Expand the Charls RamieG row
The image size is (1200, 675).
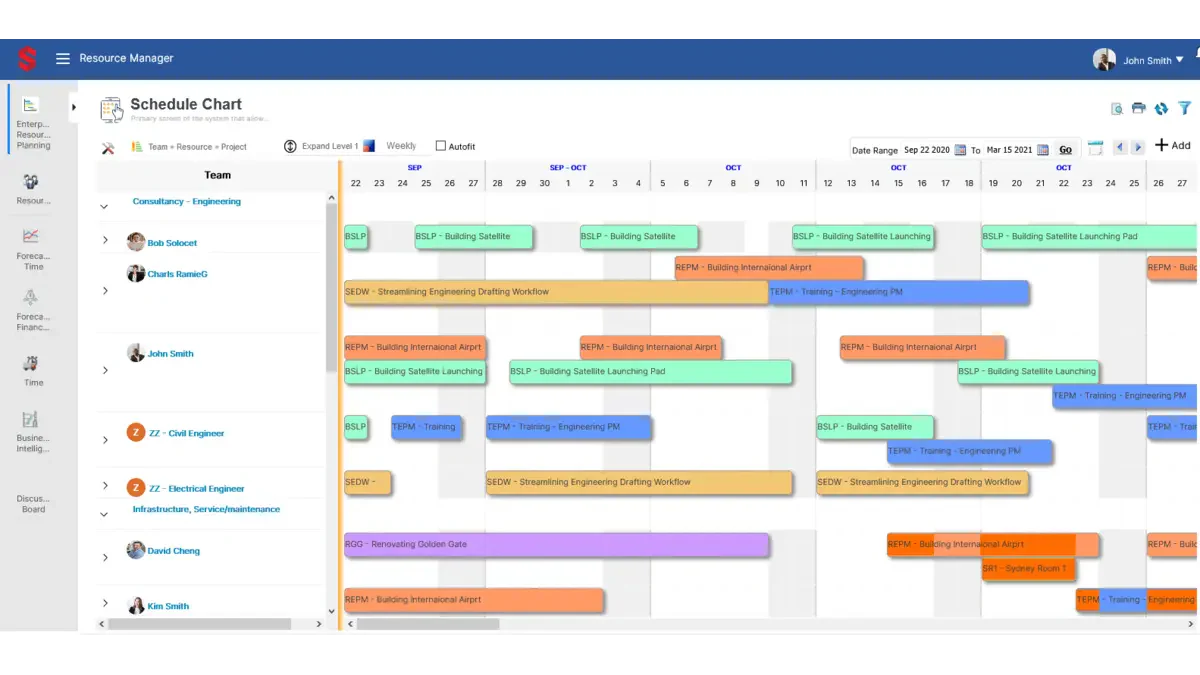coord(105,291)
